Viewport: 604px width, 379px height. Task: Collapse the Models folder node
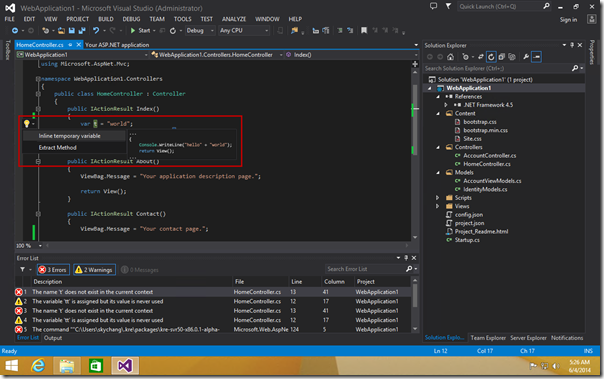coord(438,173)
